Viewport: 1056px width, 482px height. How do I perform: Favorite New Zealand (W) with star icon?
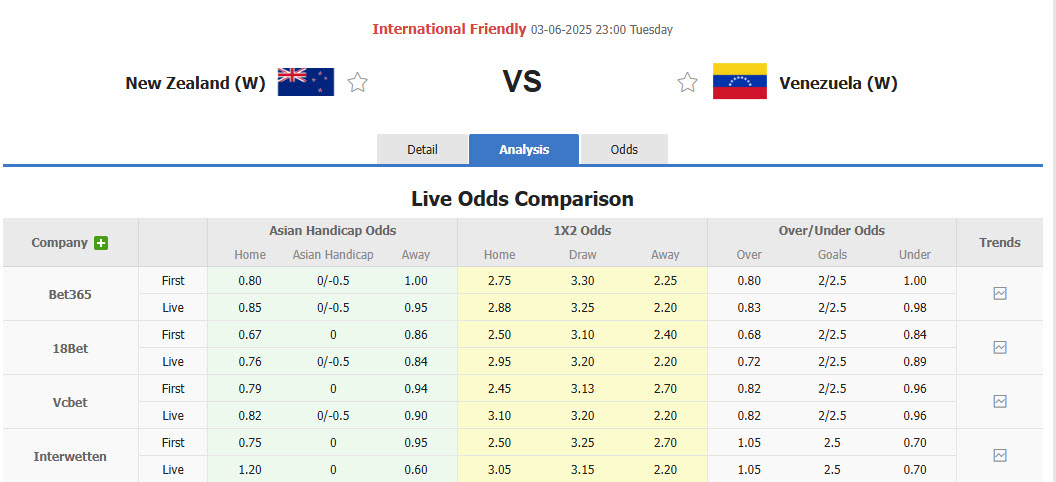357,83
